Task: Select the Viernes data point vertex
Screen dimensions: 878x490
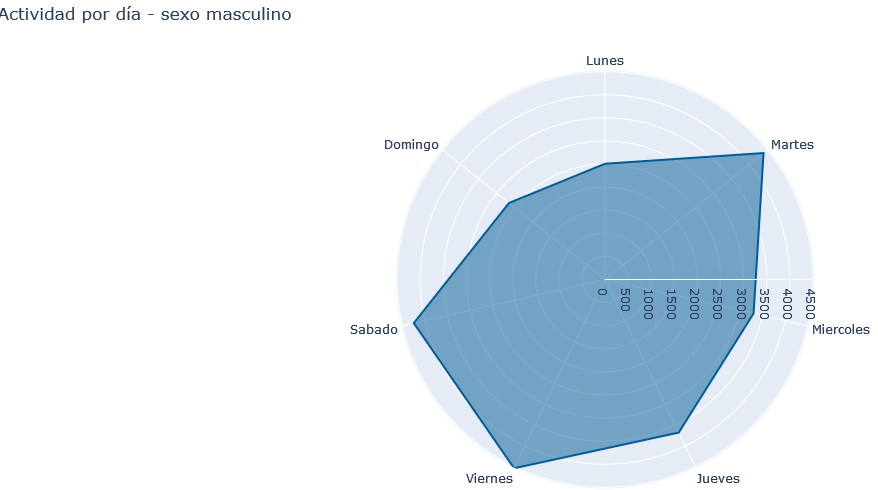Action: point(515,467)
